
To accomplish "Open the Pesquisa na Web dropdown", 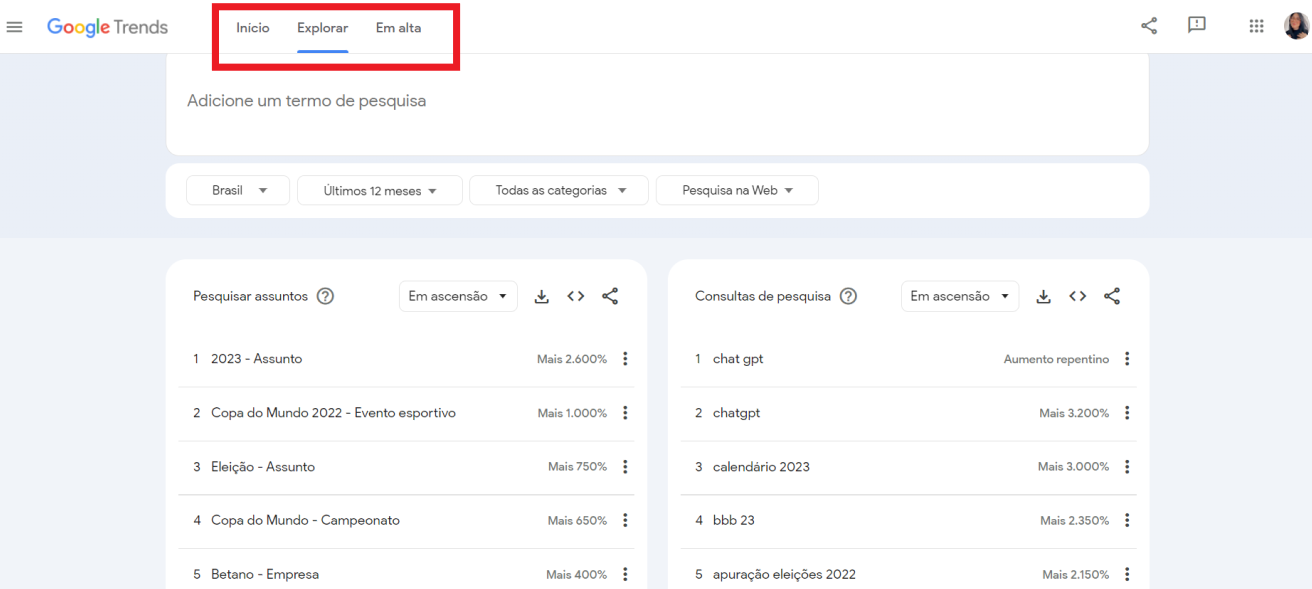I will click(x=737, y=190).
